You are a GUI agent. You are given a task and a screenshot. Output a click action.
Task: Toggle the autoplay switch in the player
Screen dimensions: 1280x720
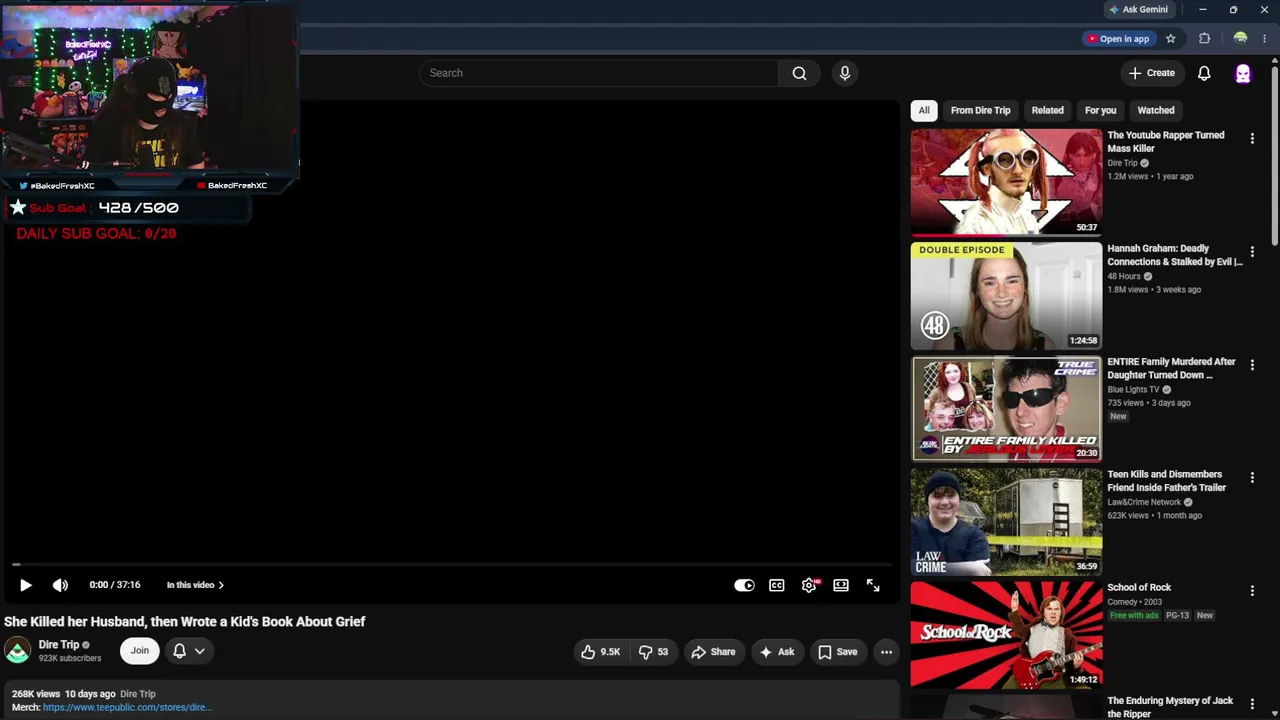click(x=744, y=585)
